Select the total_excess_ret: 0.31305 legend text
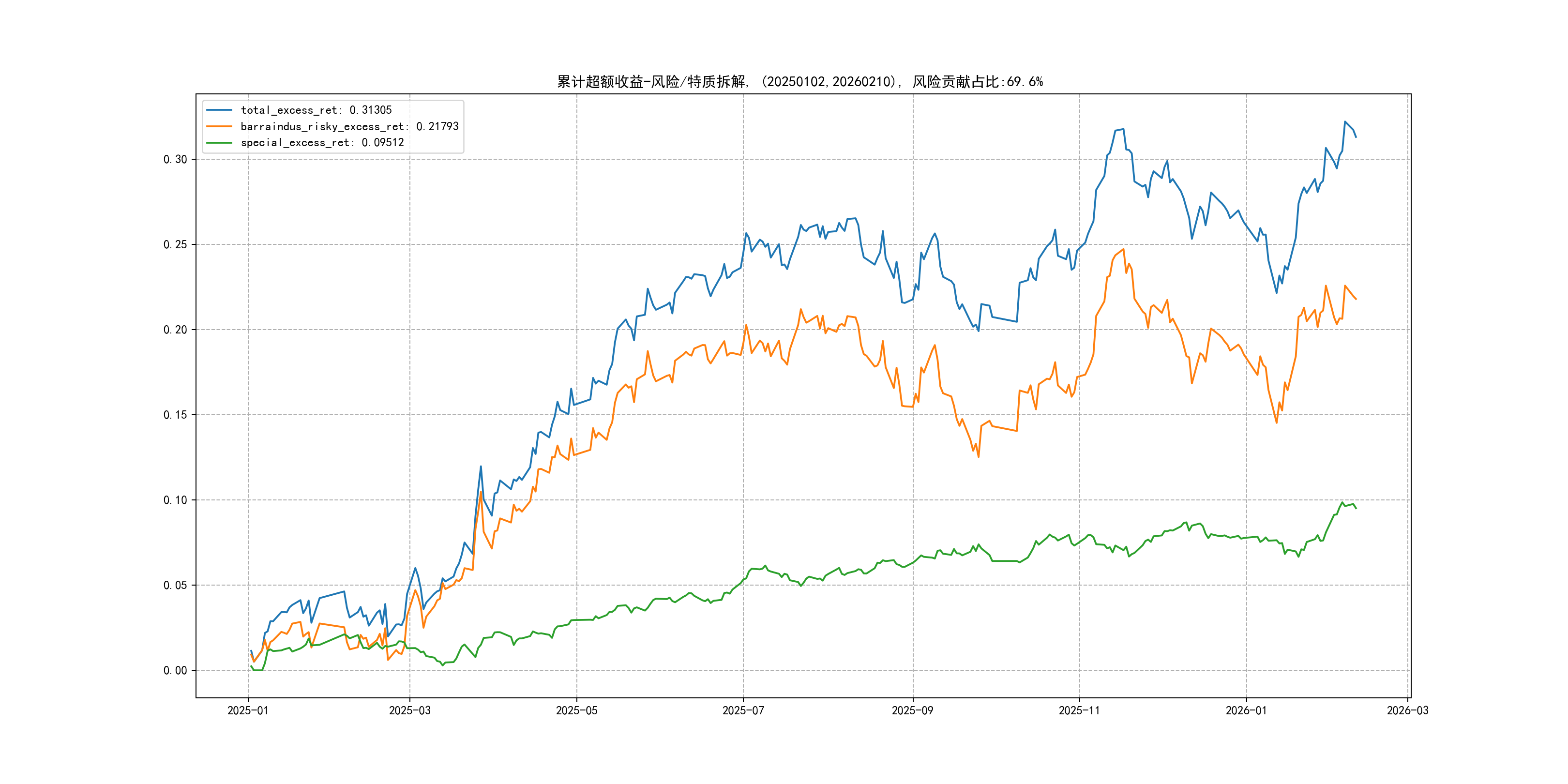 pyautogui.click(x=316, y=110)
